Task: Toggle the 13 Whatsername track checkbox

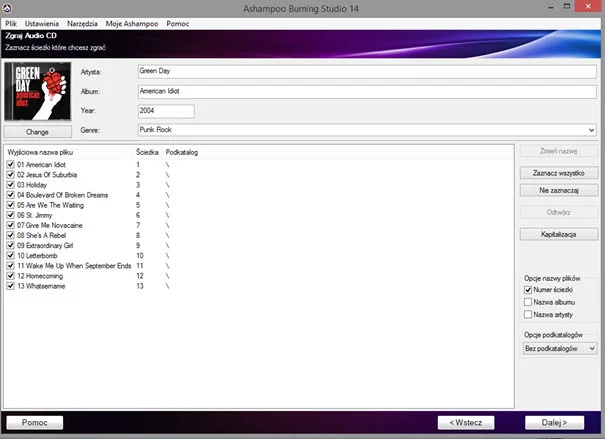Action: [x=11, y=286]
